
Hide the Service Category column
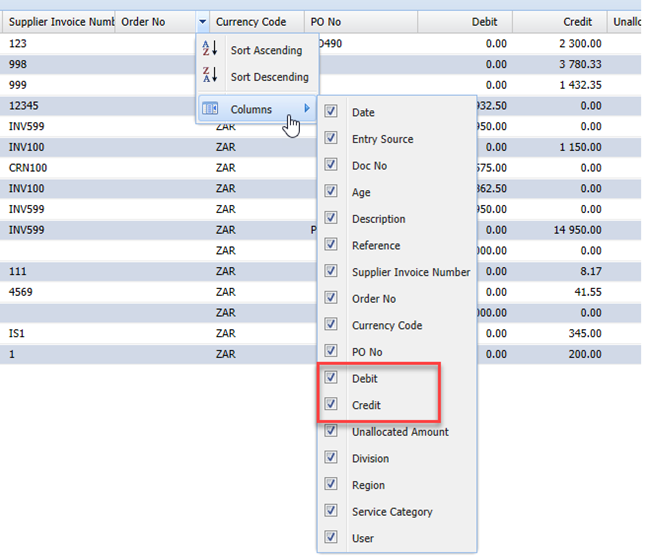(331, 512)
